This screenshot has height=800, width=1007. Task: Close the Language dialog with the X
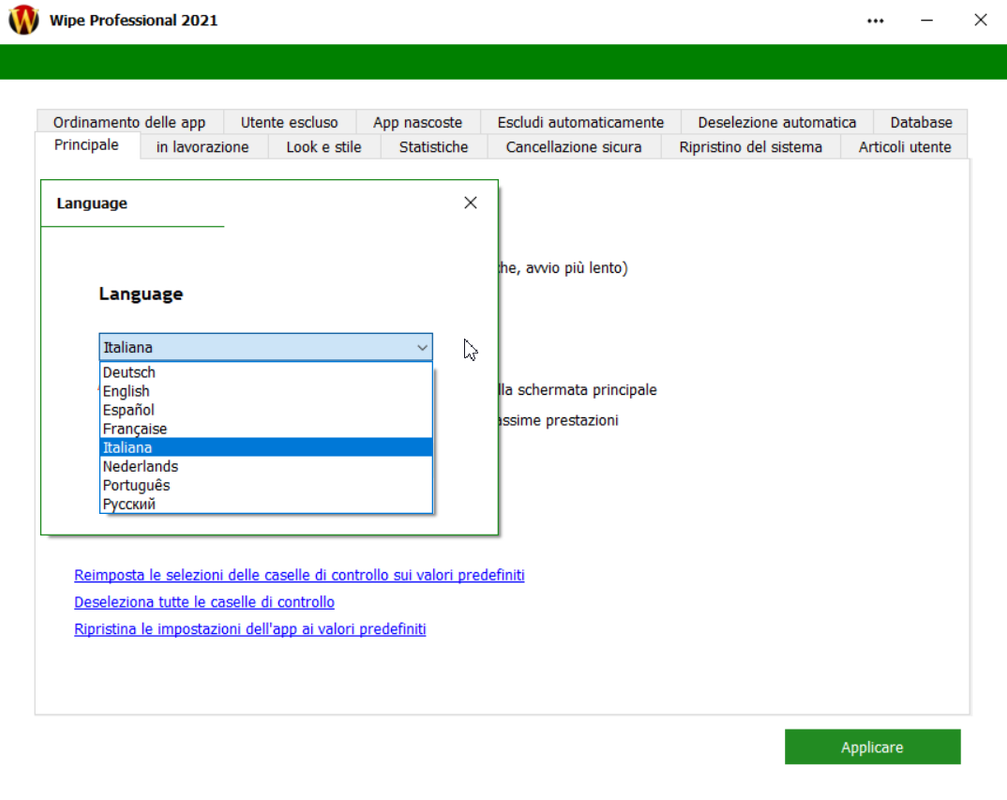470,203
